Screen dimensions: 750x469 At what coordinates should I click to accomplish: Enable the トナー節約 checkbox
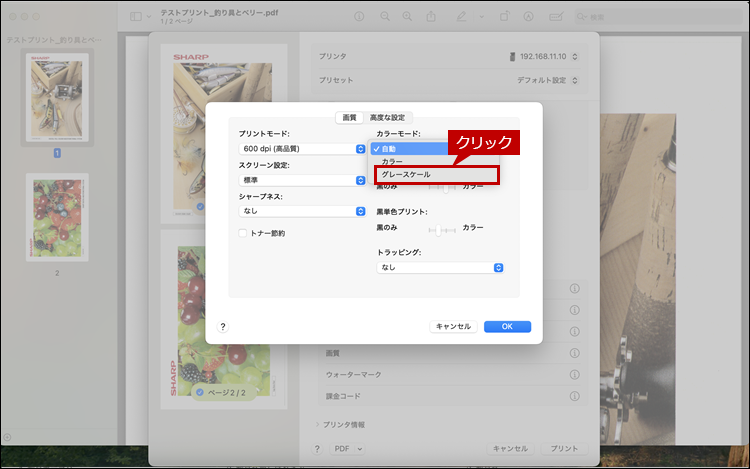tap(243, 233)
